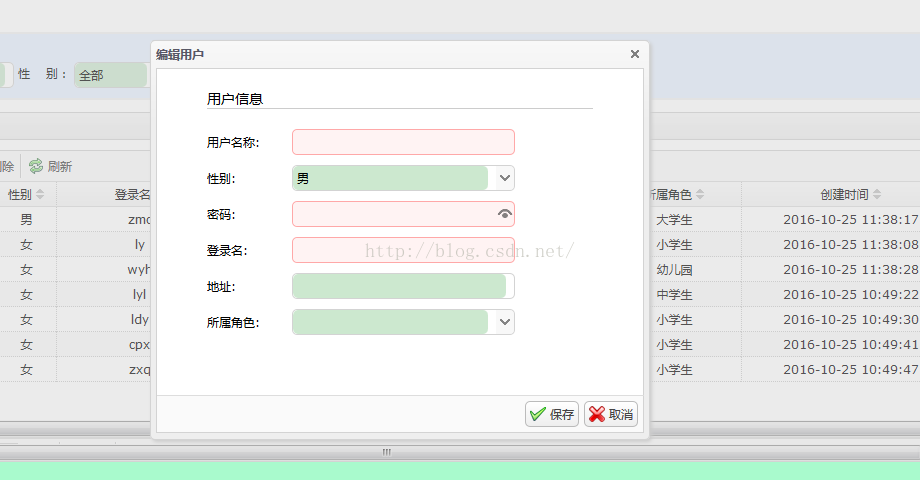Click the 取消 button
920x480 pixels.
611,414
